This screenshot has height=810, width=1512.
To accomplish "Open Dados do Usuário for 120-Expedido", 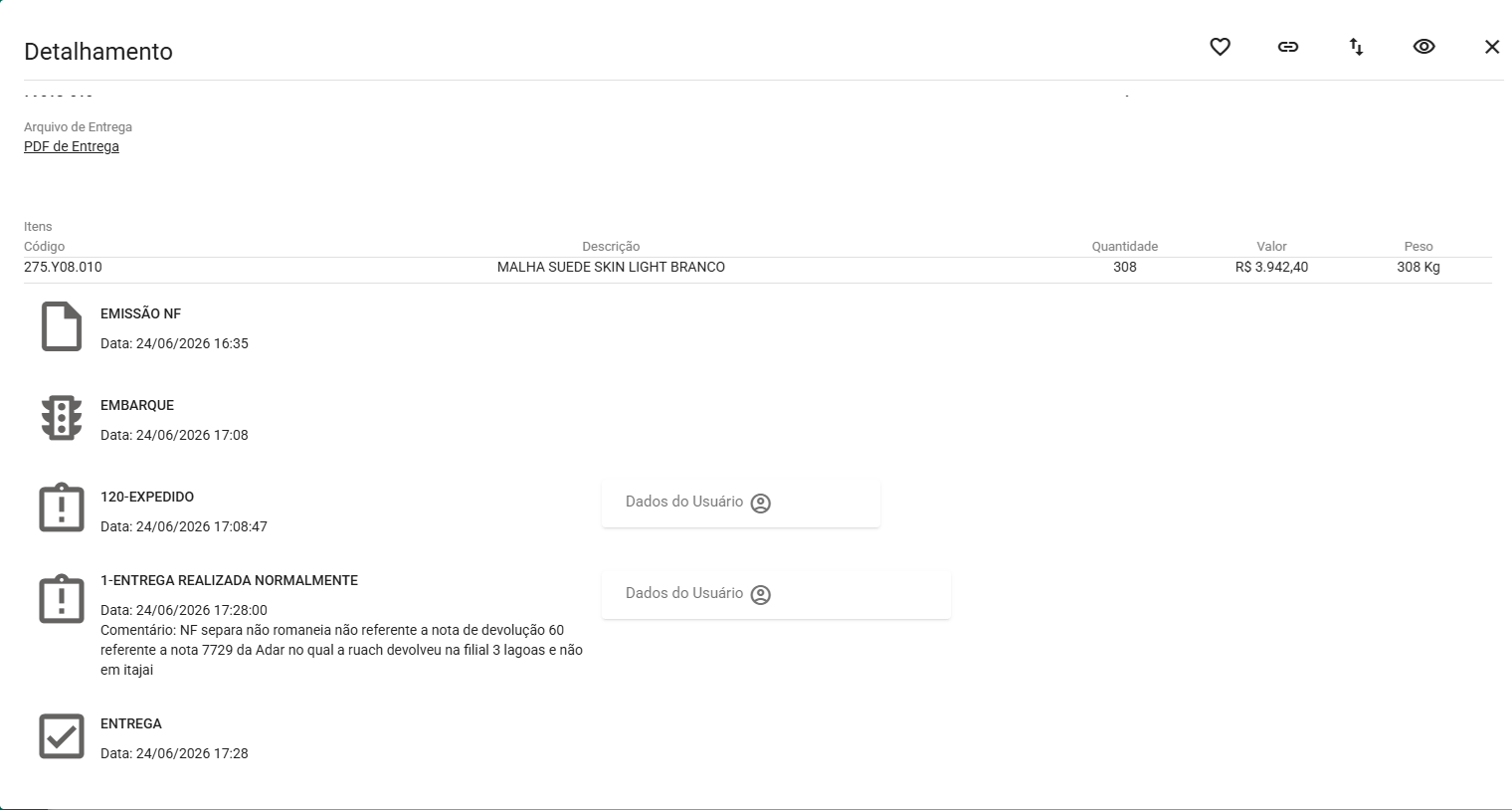I will [x=741, y=503].
